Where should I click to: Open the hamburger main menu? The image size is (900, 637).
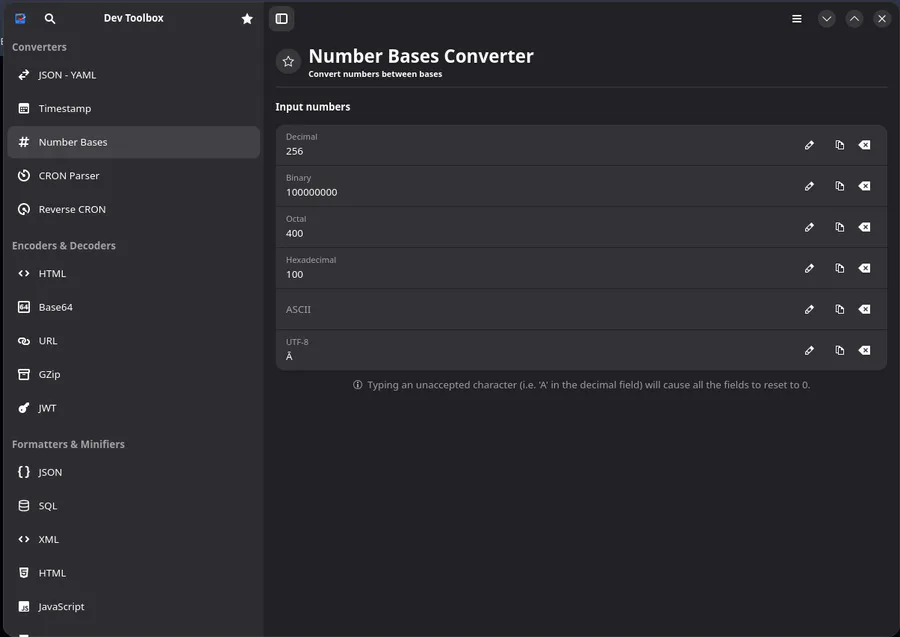[797, 18]
